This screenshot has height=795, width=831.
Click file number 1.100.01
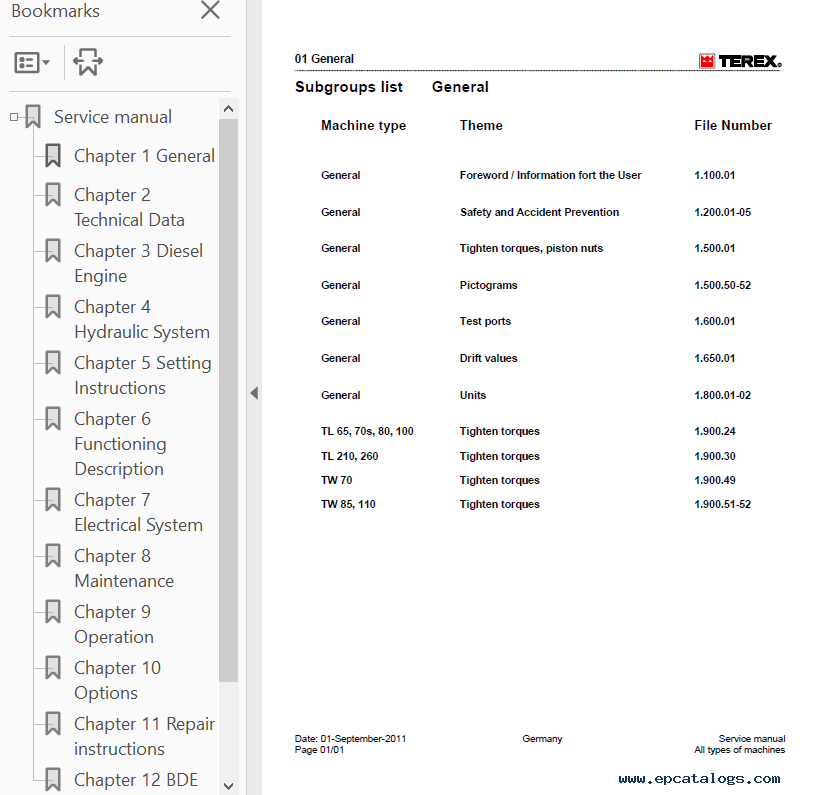click(x=714, y=175)
